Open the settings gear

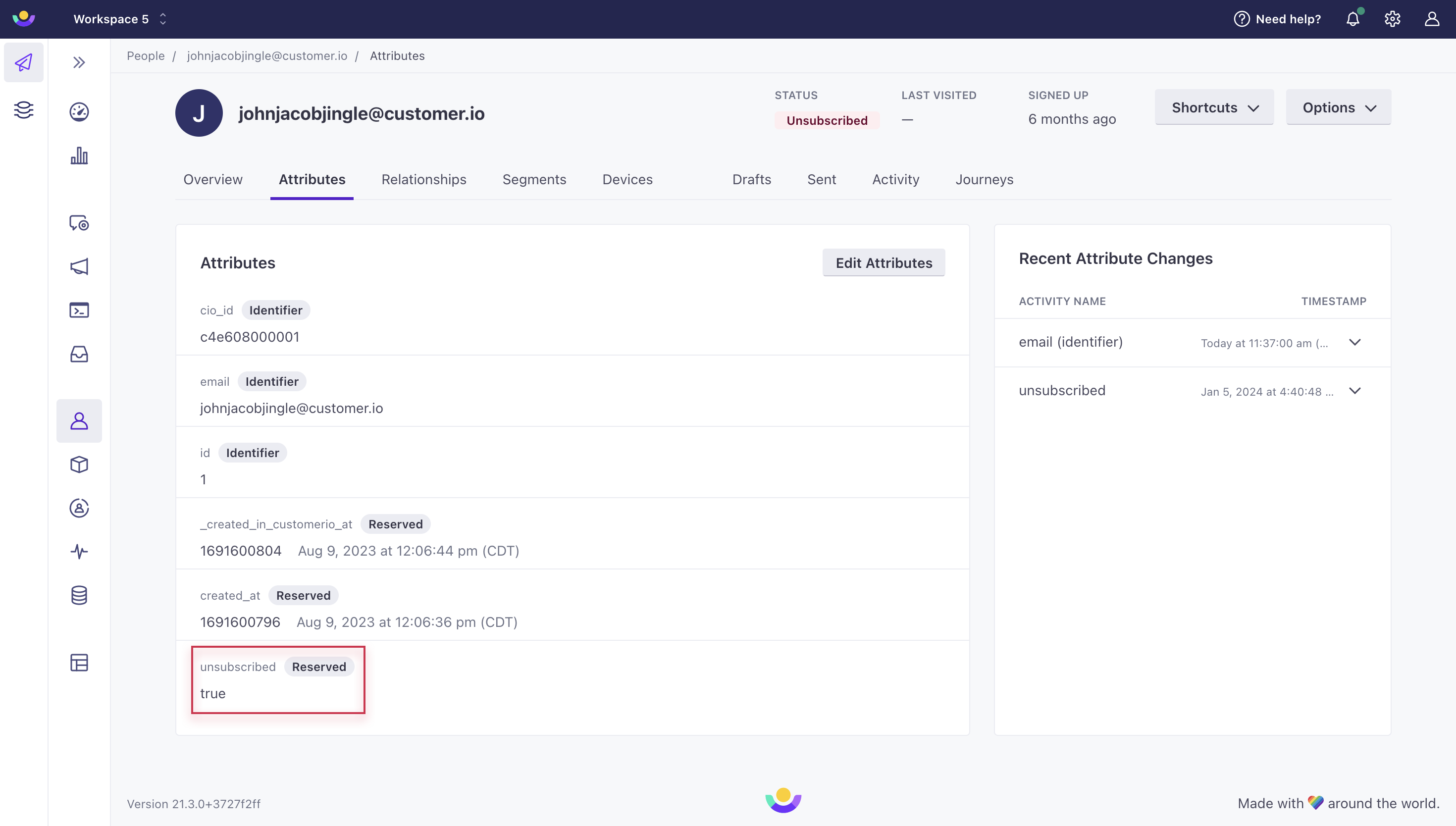pos(1393,19)
